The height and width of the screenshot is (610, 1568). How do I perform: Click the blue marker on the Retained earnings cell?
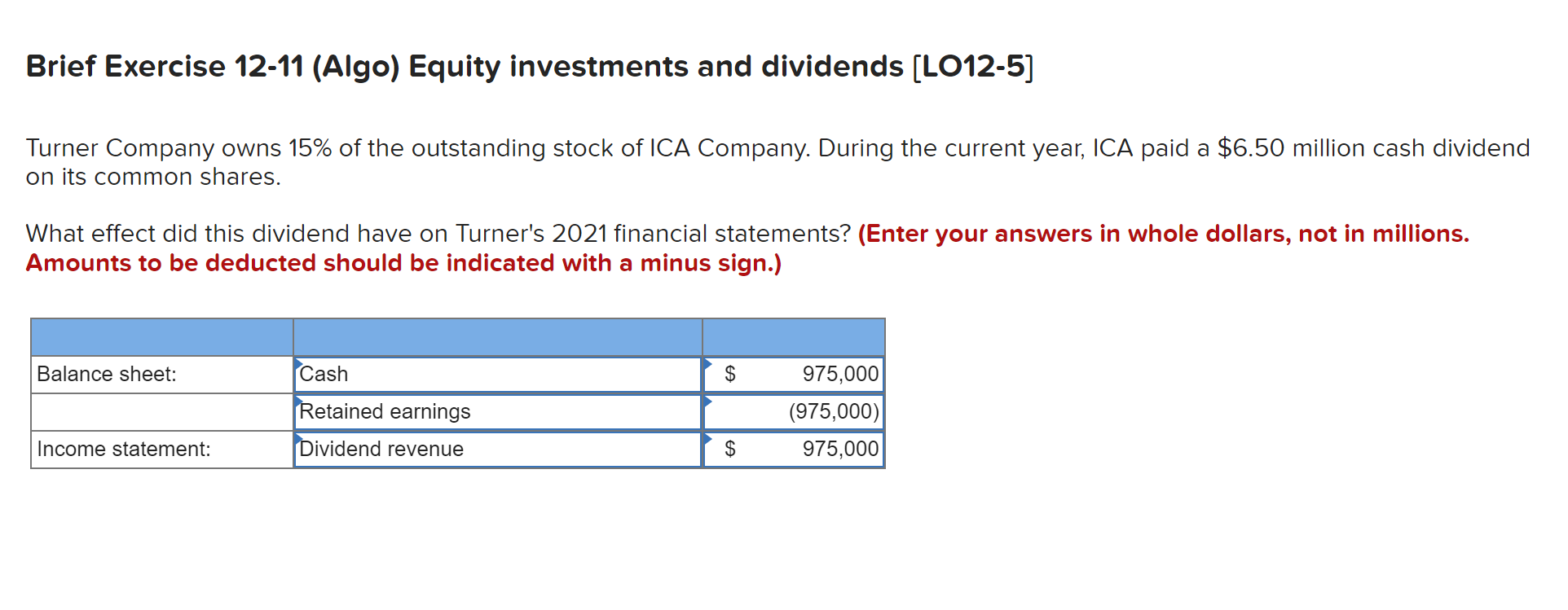tap(298, 402)
